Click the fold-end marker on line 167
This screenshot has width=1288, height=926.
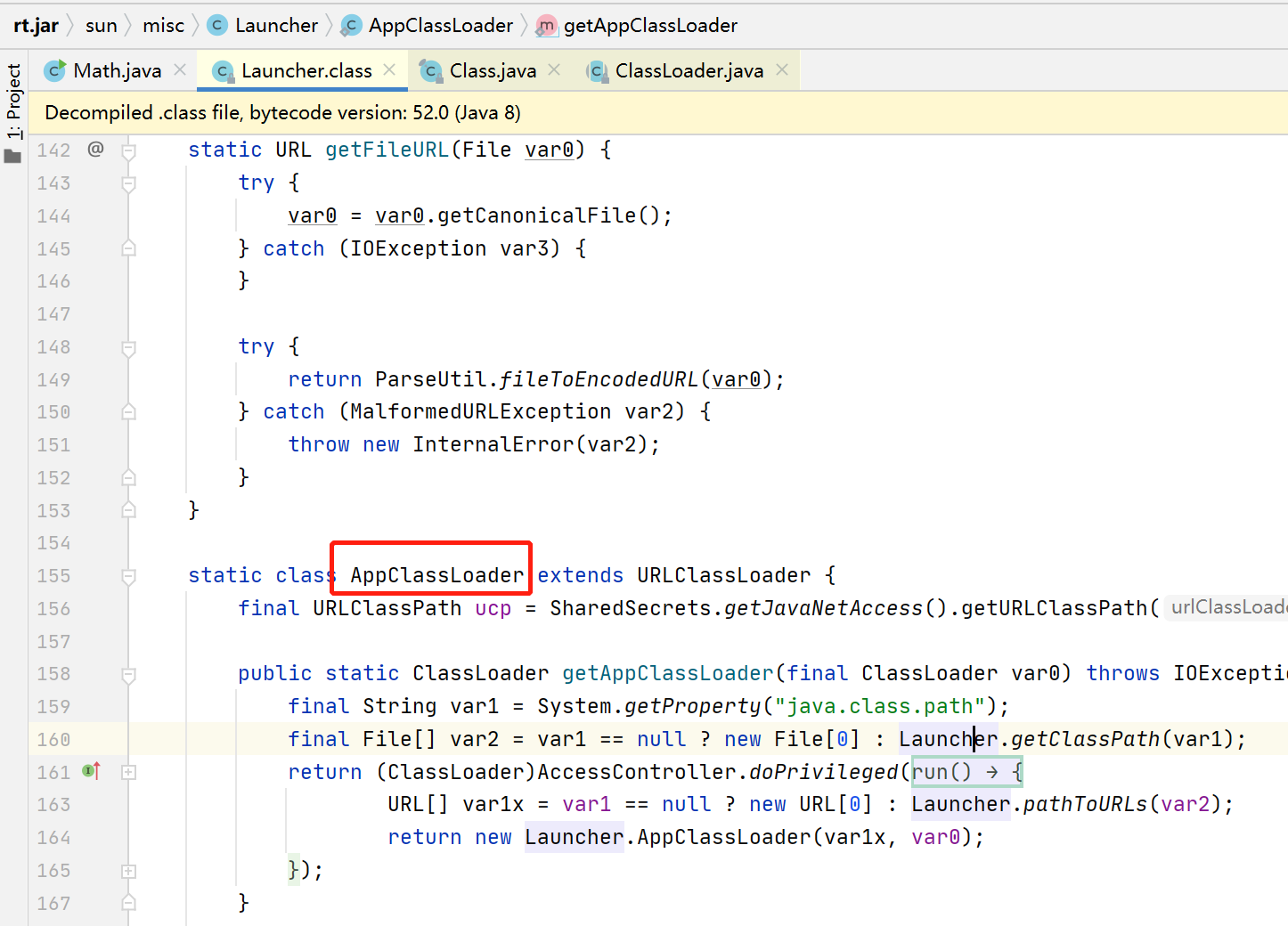[128, 903]
